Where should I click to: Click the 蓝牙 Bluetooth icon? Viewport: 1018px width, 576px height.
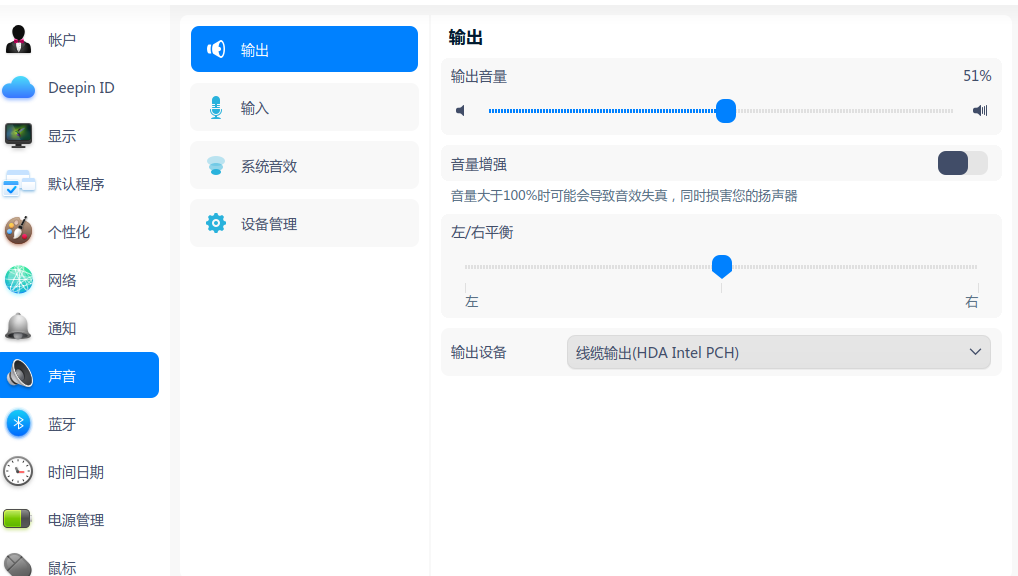click(x=19, y=424)
